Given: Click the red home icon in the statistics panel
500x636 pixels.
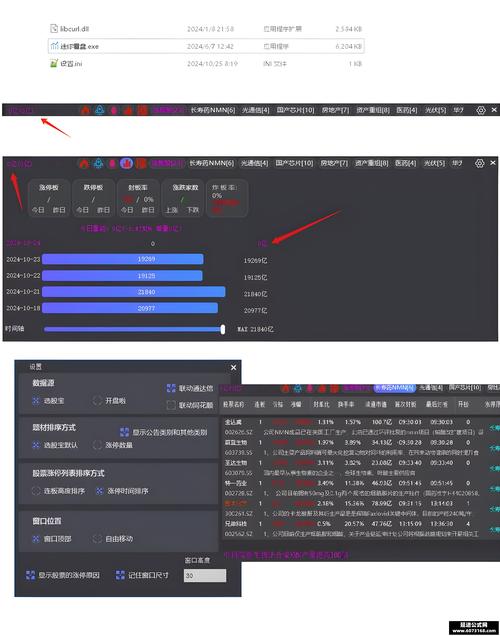Looking at the screenshot, I should (x=84, y=163).
